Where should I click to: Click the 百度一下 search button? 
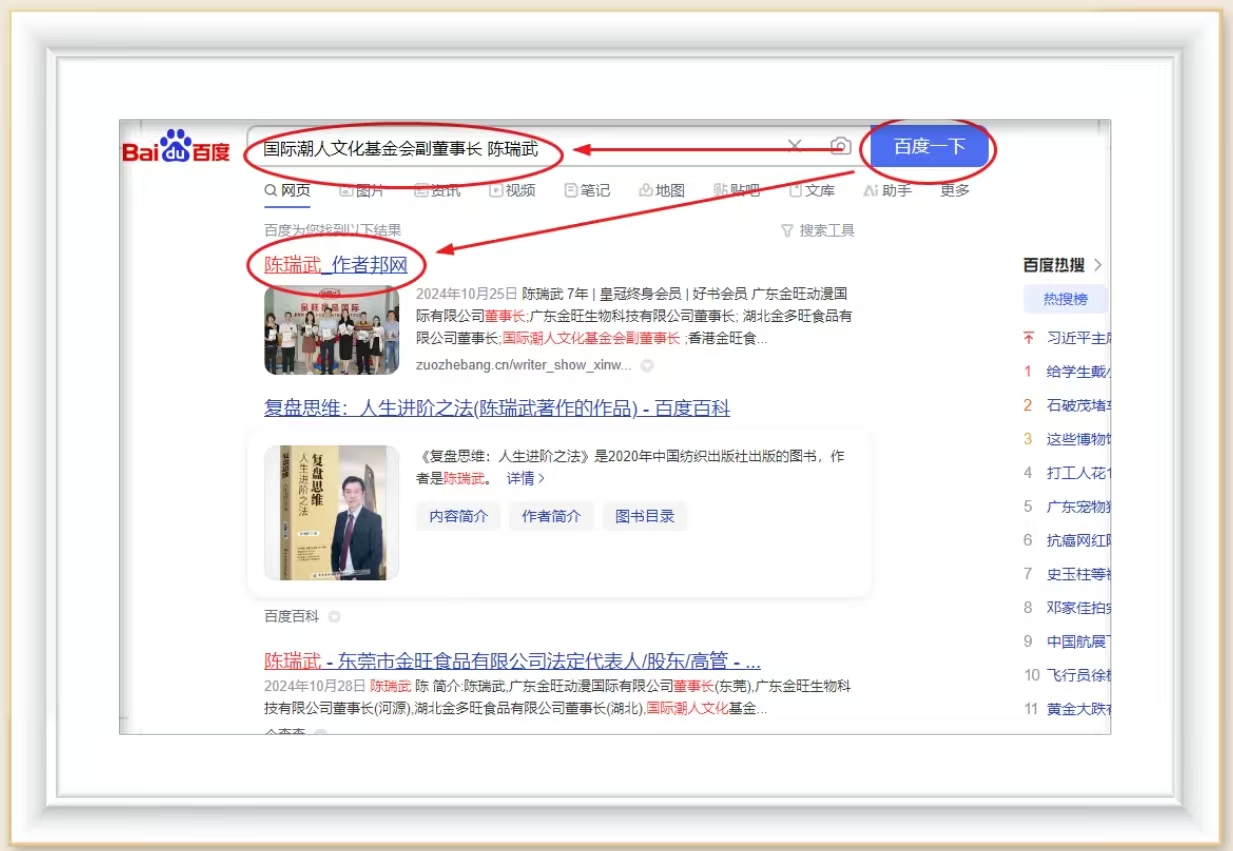(x=929, y=147)
